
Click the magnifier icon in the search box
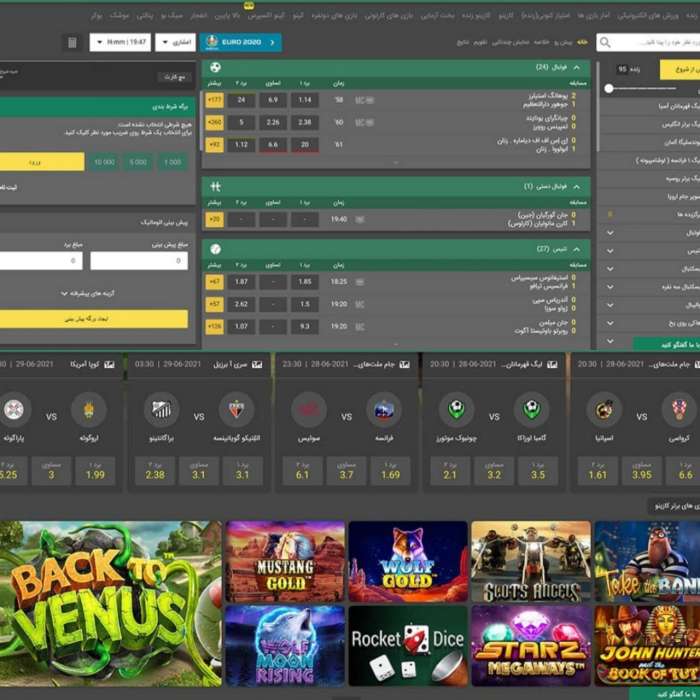606,43
